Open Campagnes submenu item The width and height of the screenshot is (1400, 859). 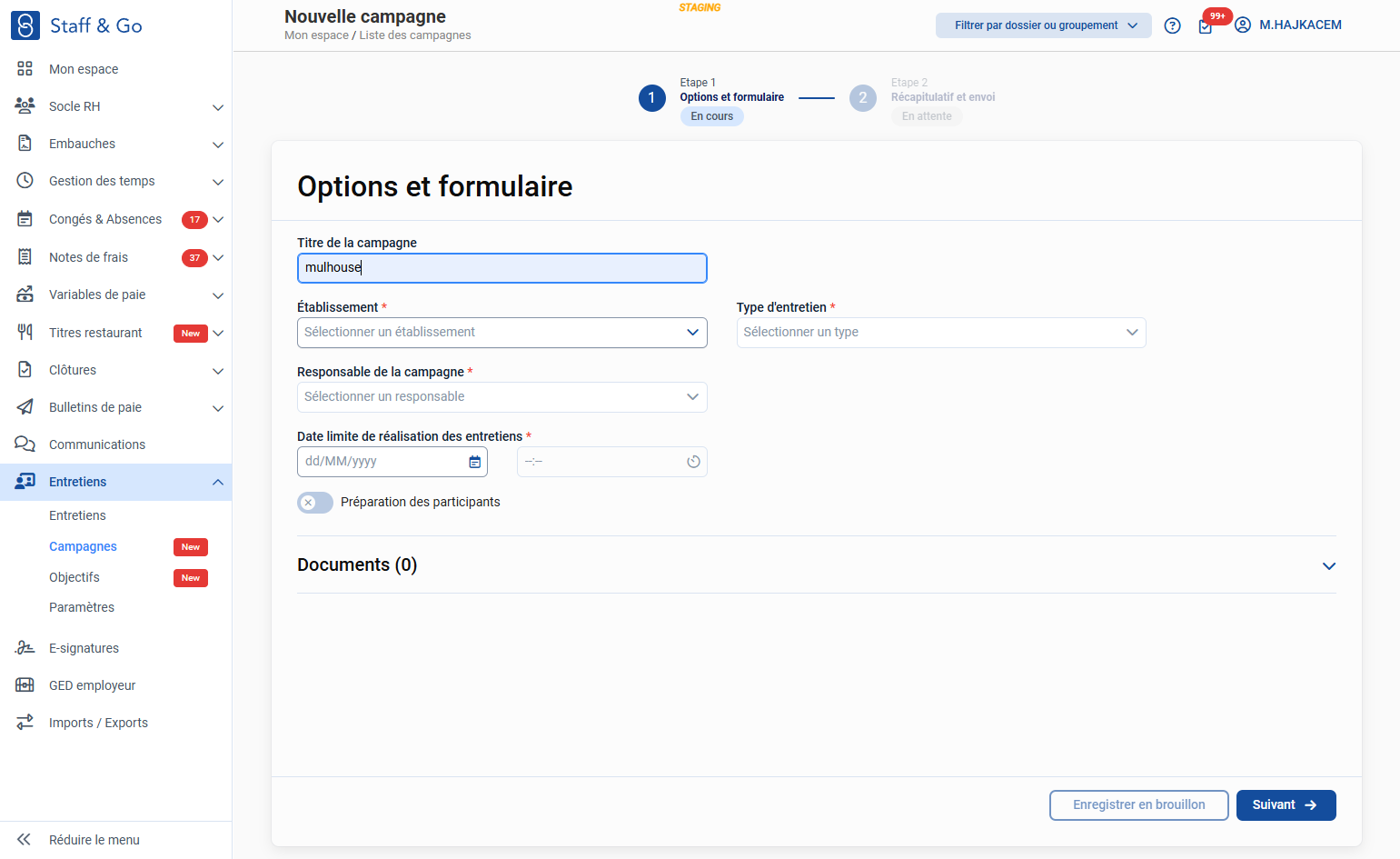click(83, 546)
